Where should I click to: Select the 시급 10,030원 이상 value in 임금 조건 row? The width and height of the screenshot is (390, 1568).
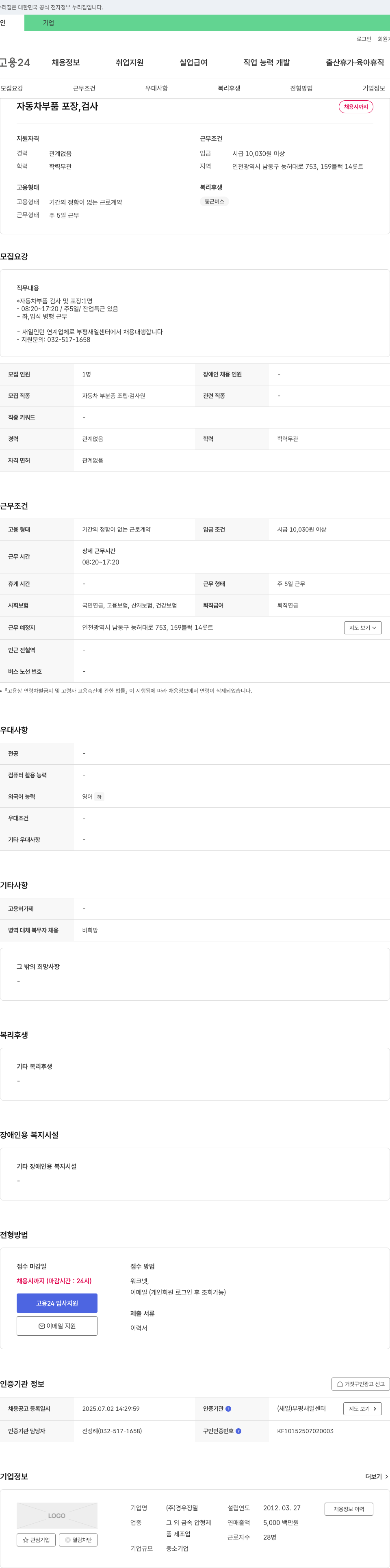301,530
